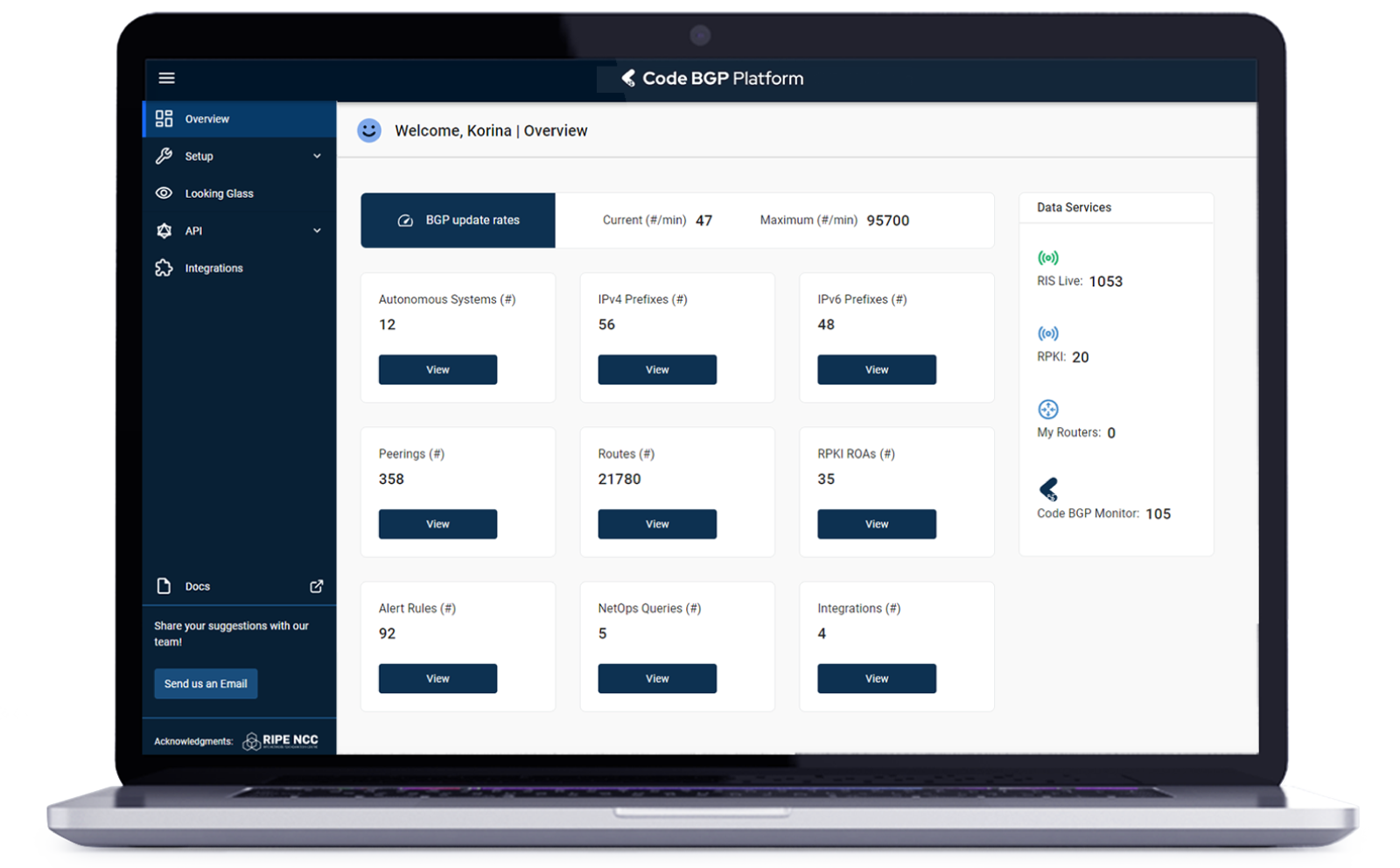Click View under Alert Rules
Screen dimensions: 1400x868
pyautogui.click(x=437, y=679)
